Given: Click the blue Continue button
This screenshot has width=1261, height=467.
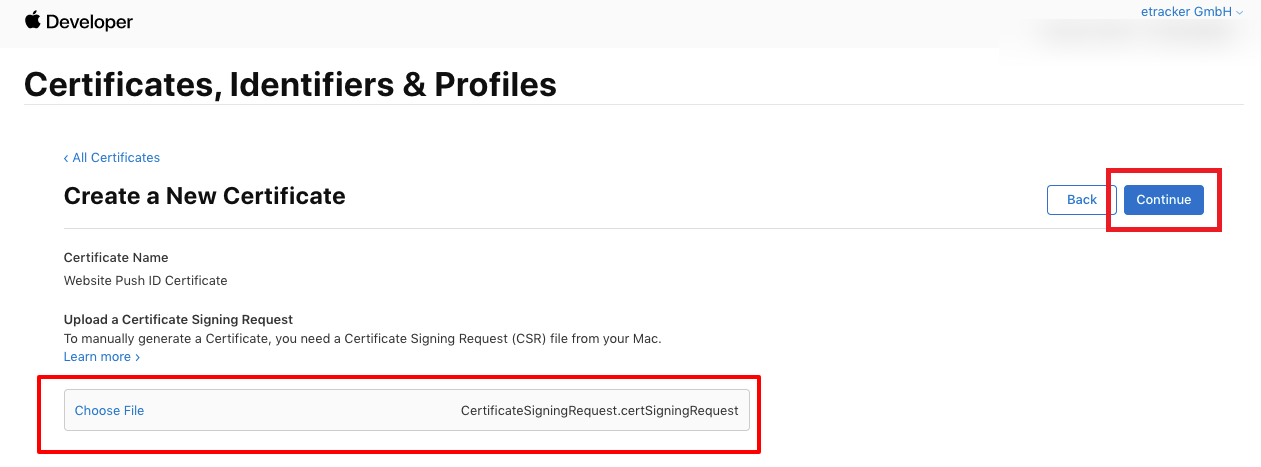Looking at the screenshot, I should click(1164, 200).
